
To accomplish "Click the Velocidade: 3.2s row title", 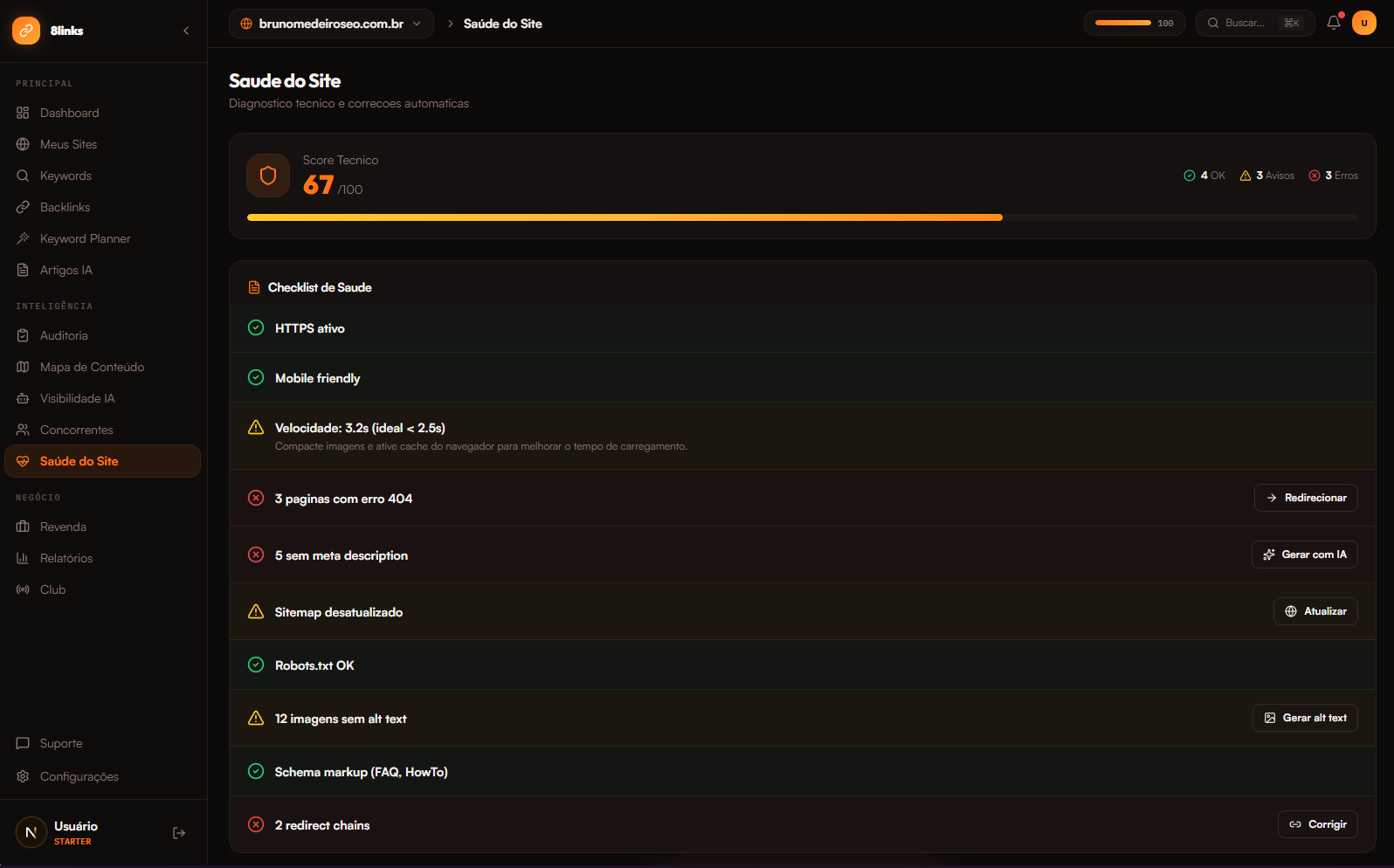I will 360,428.
